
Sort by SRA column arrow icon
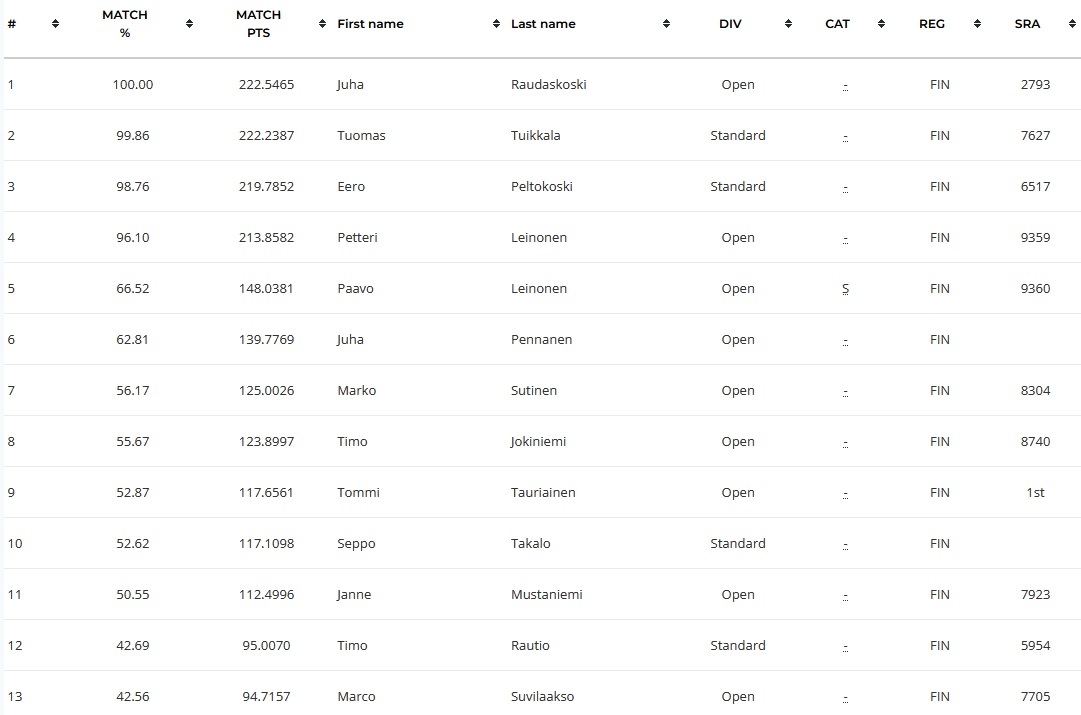pos(1072,23)
